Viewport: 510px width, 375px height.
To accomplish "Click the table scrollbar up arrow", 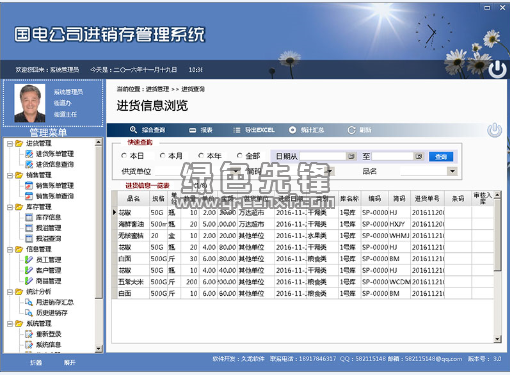I will point(497,195).
